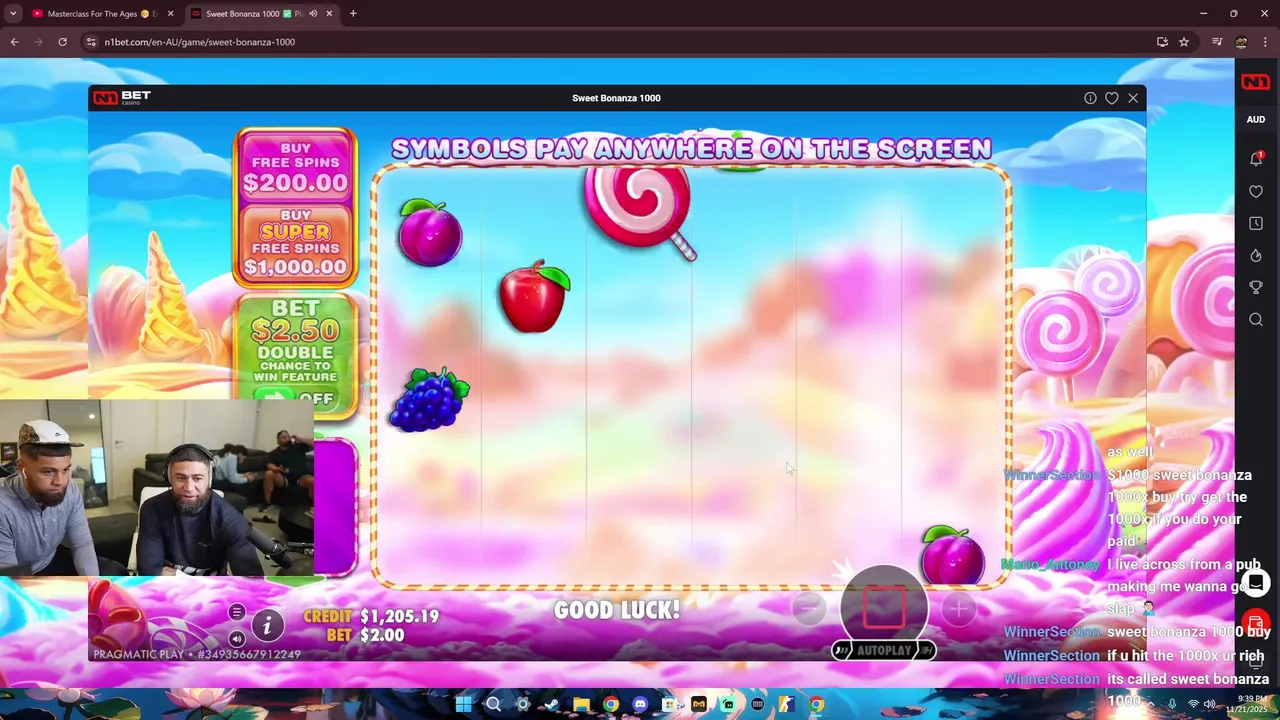Add Sweet Bonanza 1000 to favorites

pyautogui.click(x=1111, y=98)
